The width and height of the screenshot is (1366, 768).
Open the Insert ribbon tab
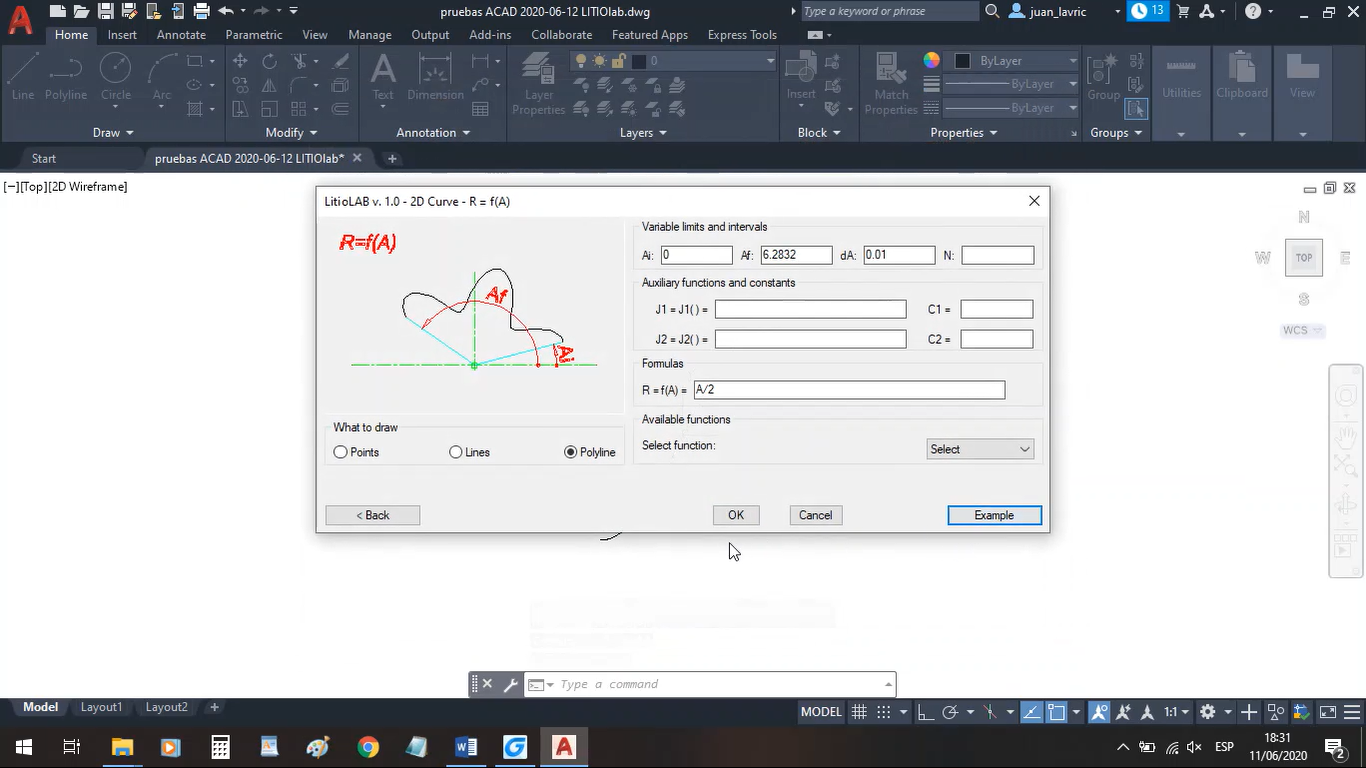click(x=122, y=34)
